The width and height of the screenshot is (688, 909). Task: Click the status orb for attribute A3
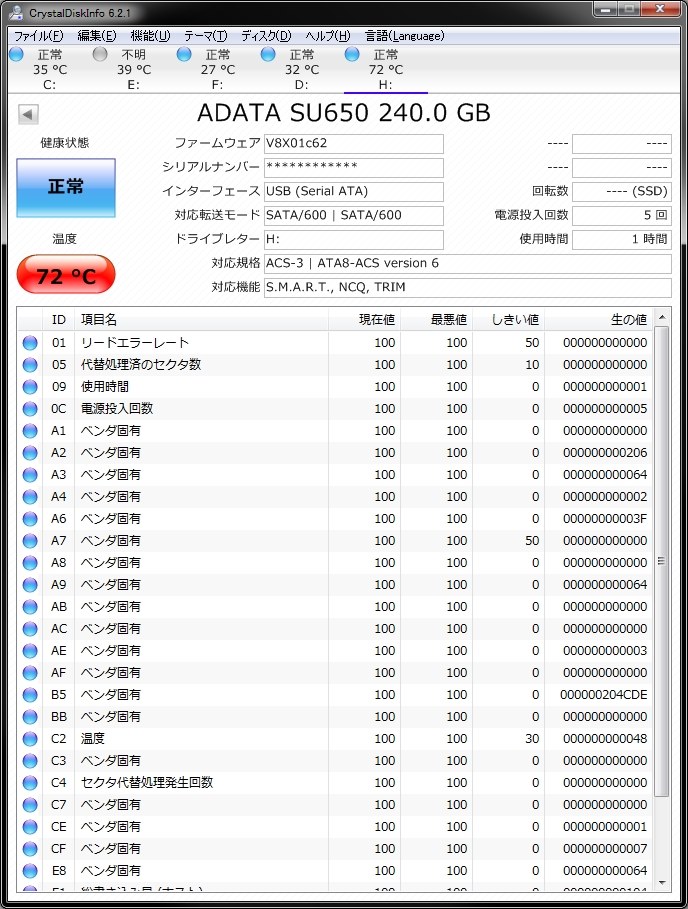[30, 475]
